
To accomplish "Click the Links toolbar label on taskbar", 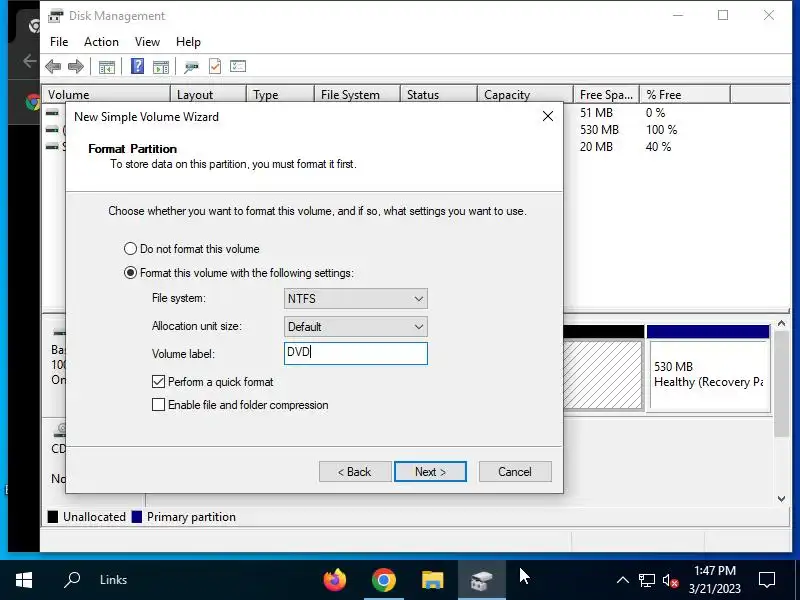I will pyautogui.click(x=113, y=580).
